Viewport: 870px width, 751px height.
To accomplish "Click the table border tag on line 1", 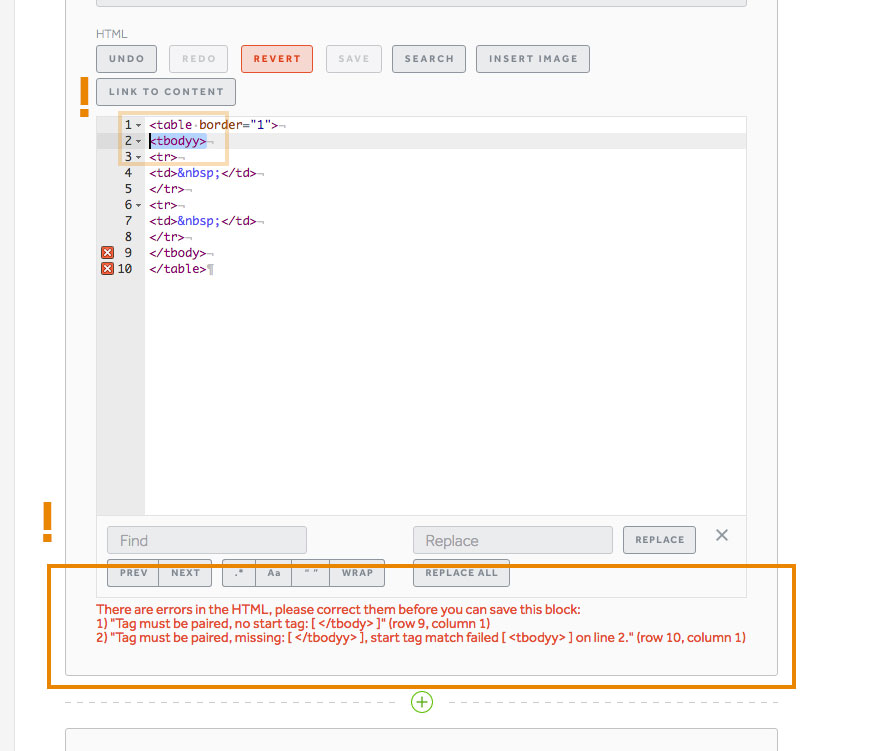I will coord(214,125).
